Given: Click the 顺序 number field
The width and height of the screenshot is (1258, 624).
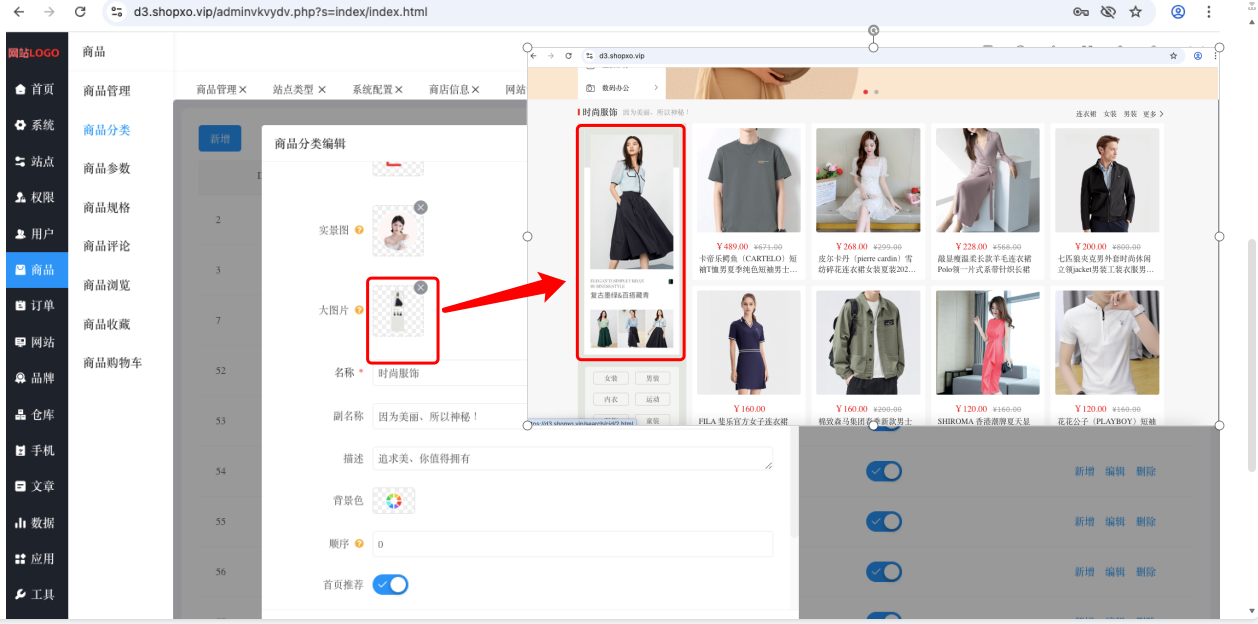Looking at the screenshot, I should point(572,544).
